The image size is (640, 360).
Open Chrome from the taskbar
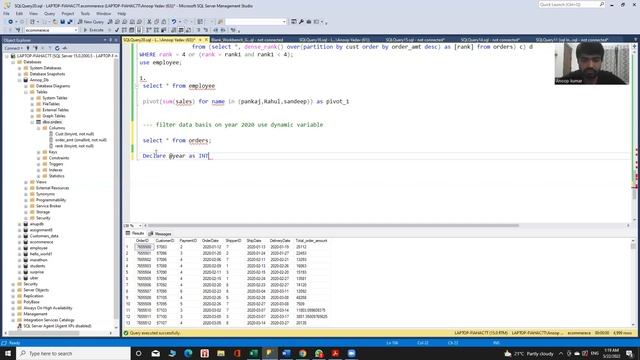pyautogui.click(x=302, y=353)
